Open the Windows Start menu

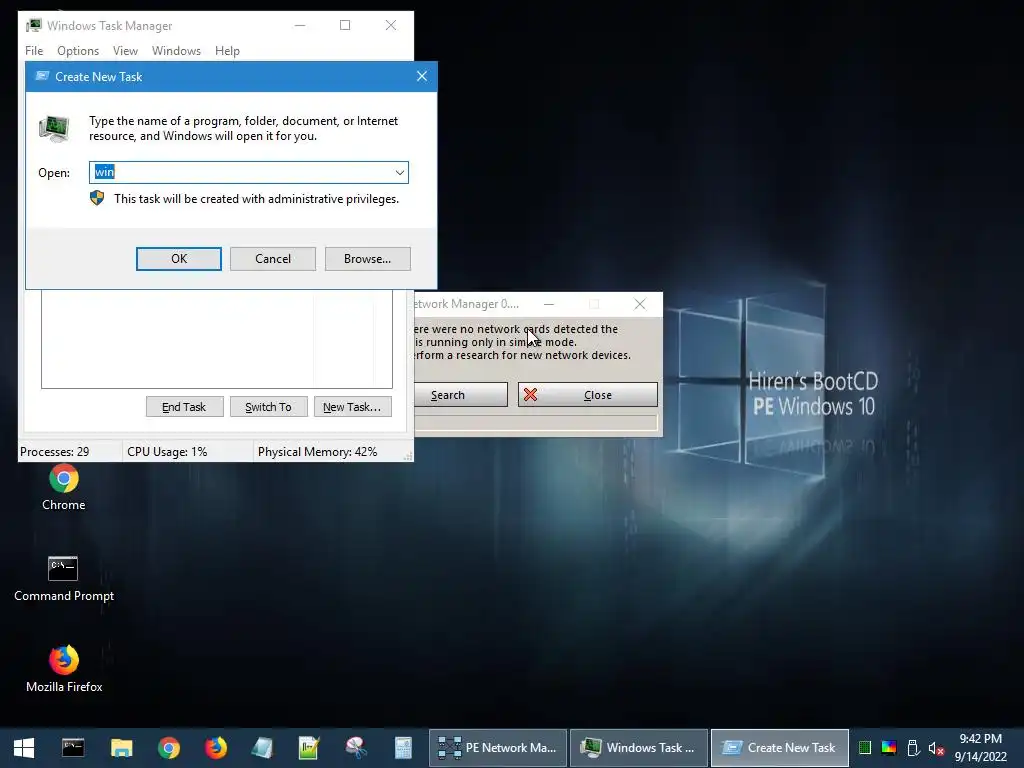pos(24,748)
